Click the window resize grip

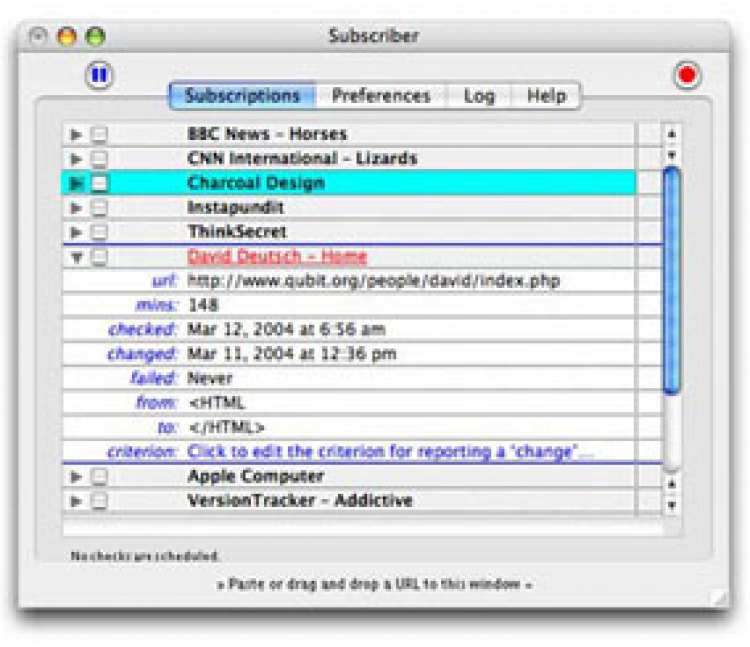[718, 598]
